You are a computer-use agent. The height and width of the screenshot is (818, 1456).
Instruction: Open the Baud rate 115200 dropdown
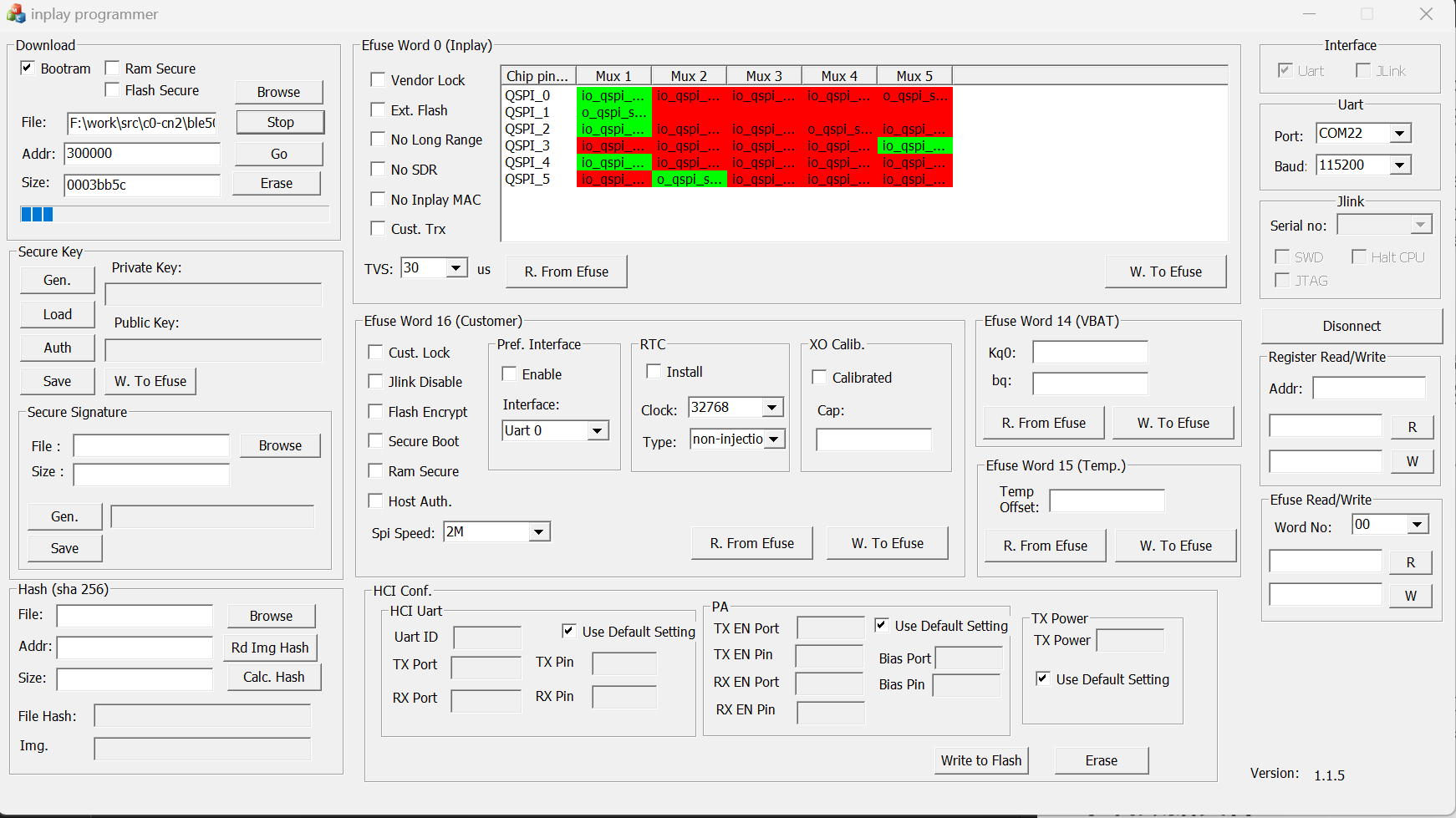(x=1399, y=165)
